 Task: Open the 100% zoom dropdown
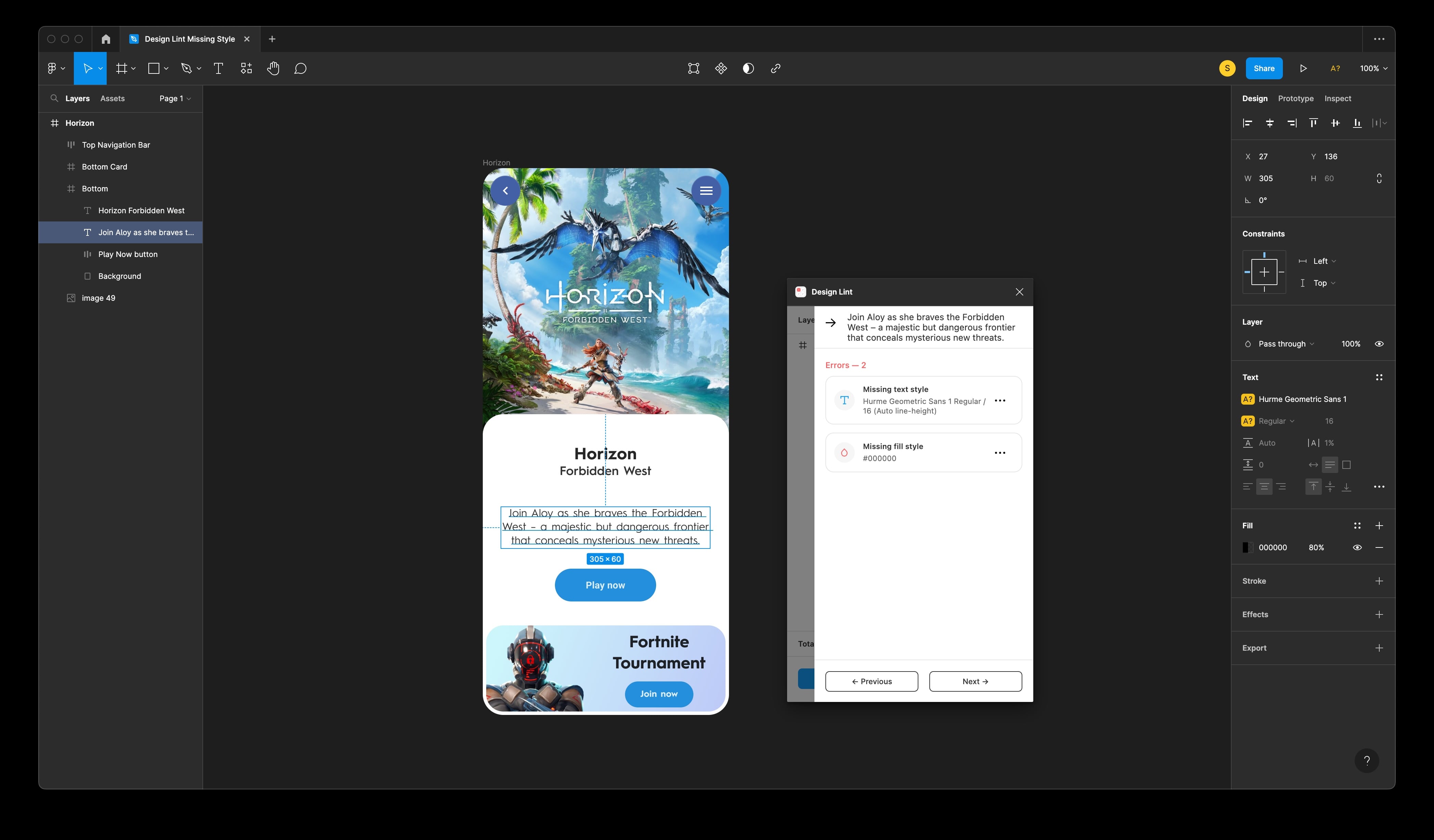click(x=1373, y=68)
